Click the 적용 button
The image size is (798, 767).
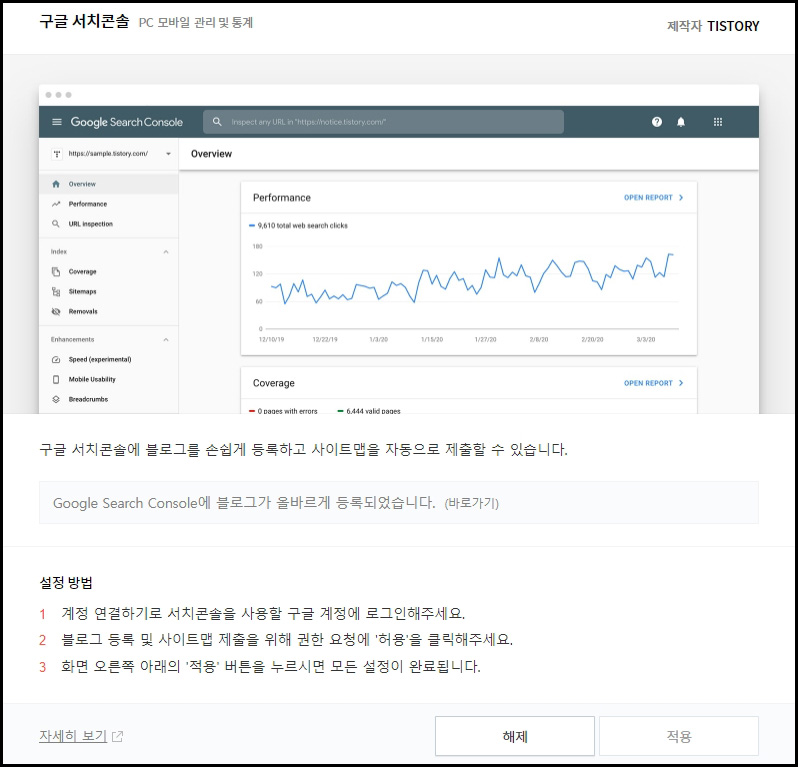click(x=678, y=736)
